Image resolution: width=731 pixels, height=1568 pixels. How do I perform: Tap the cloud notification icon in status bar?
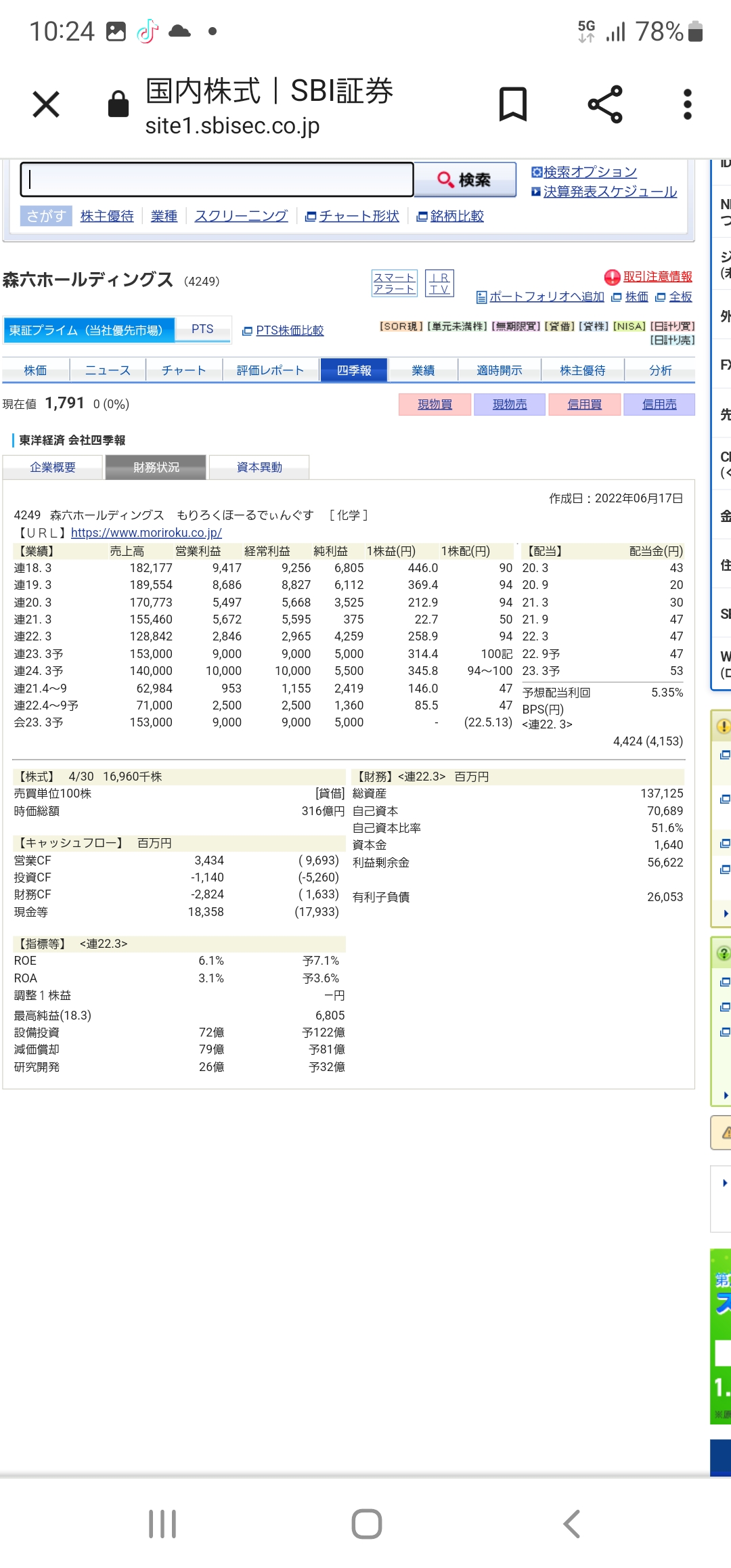179,31
